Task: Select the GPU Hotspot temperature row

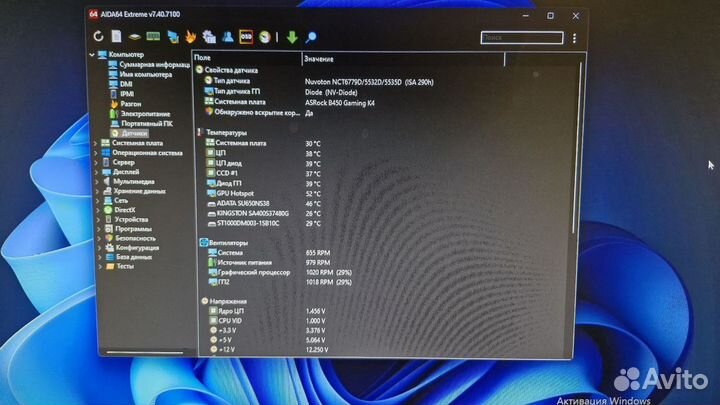Action: point(264,194)
